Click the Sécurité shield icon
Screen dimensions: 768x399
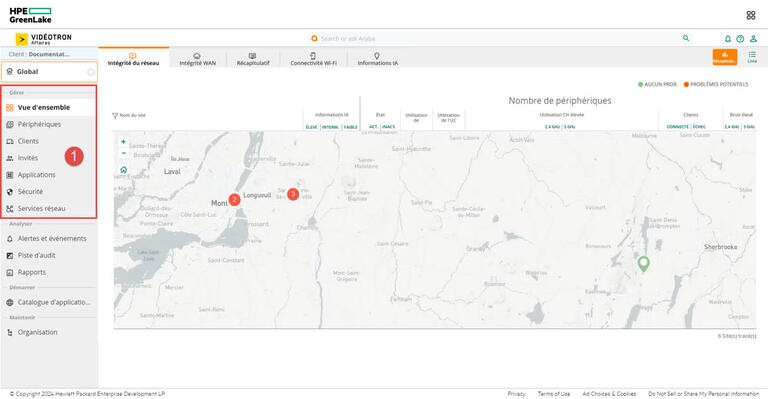9,192
